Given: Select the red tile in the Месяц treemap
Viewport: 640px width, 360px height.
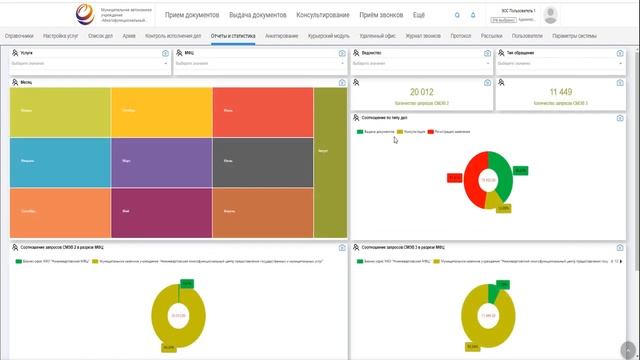Looking at the screenshot, I should click(263, 112).
